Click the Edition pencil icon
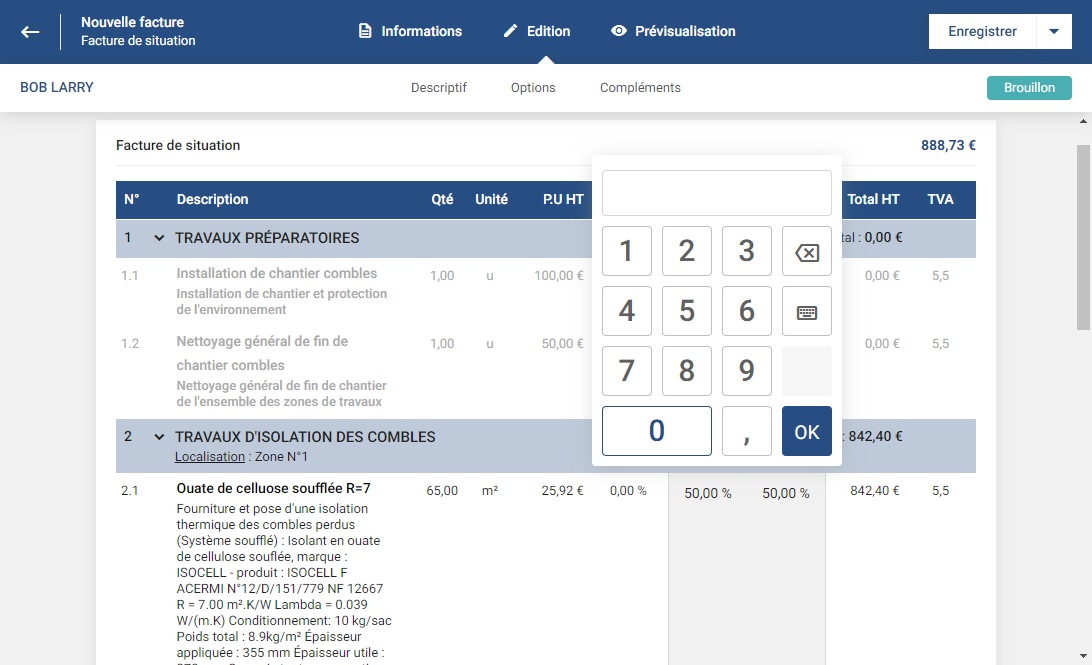The width and height of the screenshot is (1092, 665). coord(510,32)
